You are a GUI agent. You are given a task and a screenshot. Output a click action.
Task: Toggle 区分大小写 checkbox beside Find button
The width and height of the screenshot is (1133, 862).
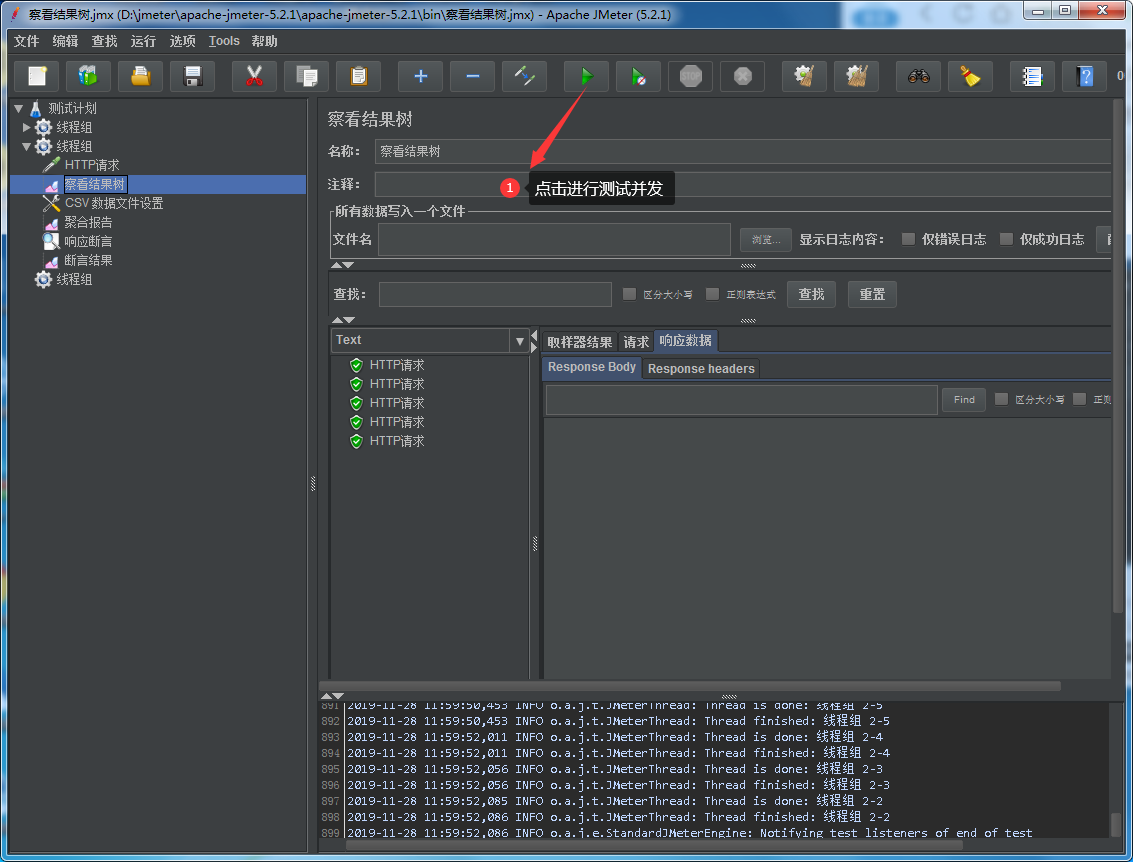tap(1001, 399)
